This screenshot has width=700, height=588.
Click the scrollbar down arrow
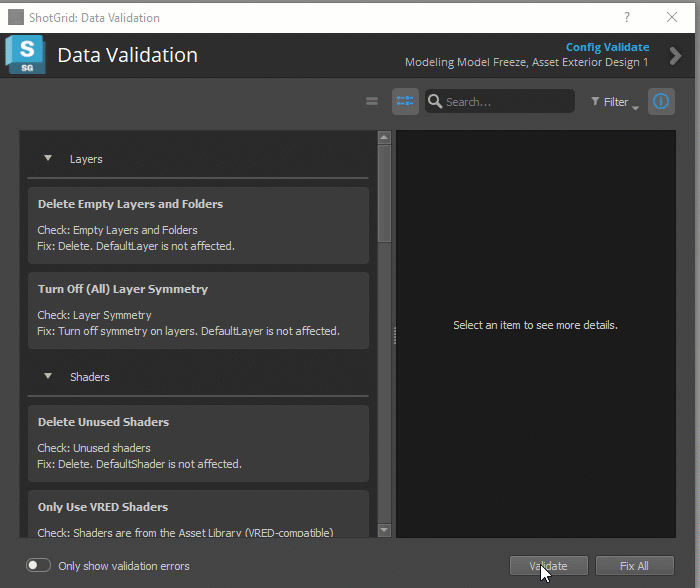[384, 530]
